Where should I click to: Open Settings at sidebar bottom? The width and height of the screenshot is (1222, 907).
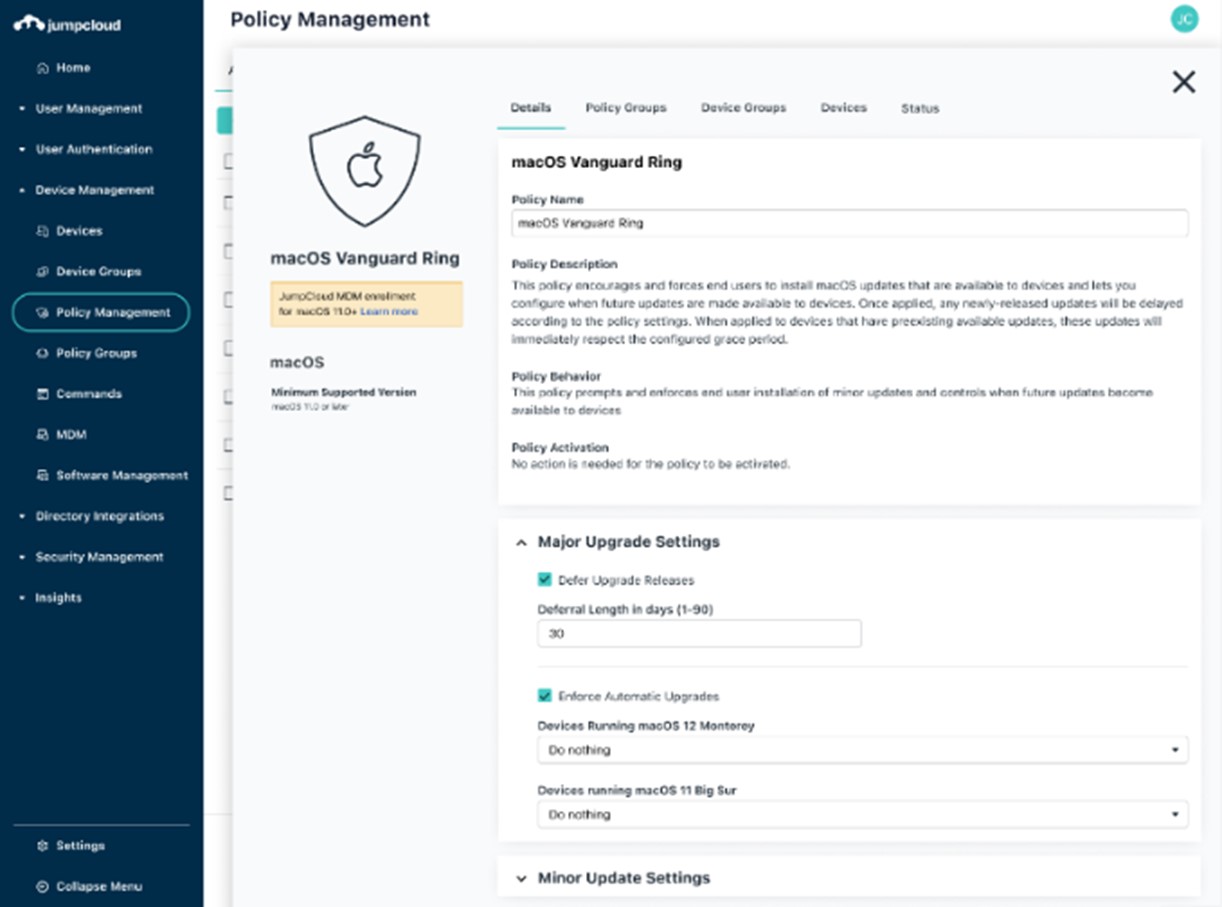coord(80,846)
